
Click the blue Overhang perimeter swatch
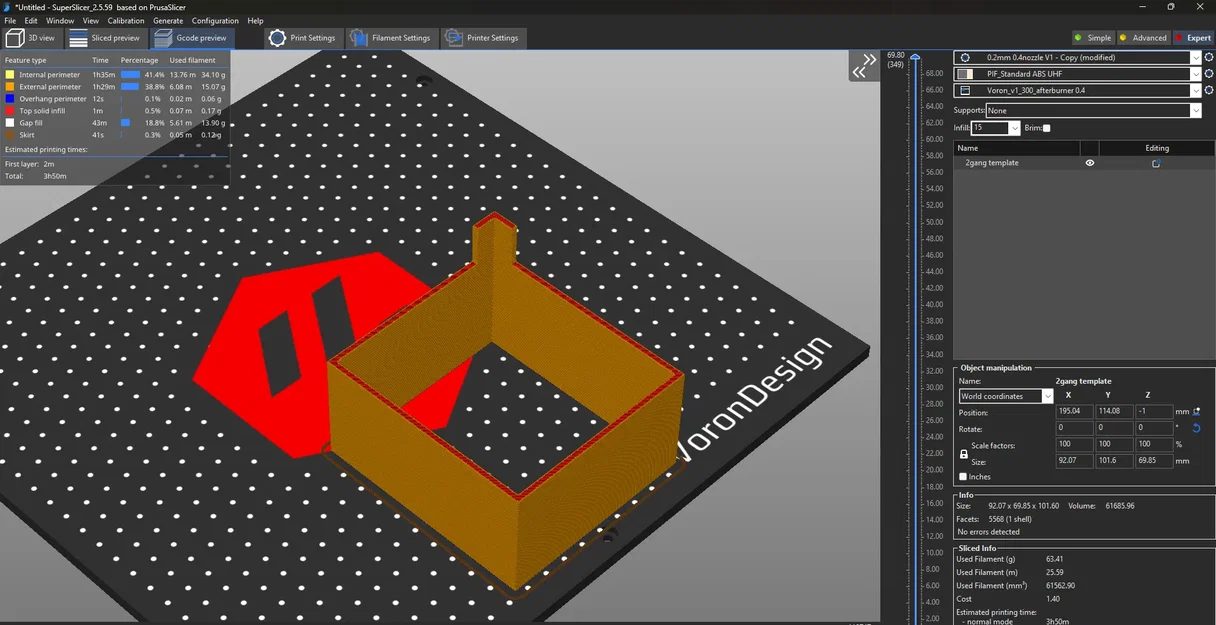(x=10, y=99)
